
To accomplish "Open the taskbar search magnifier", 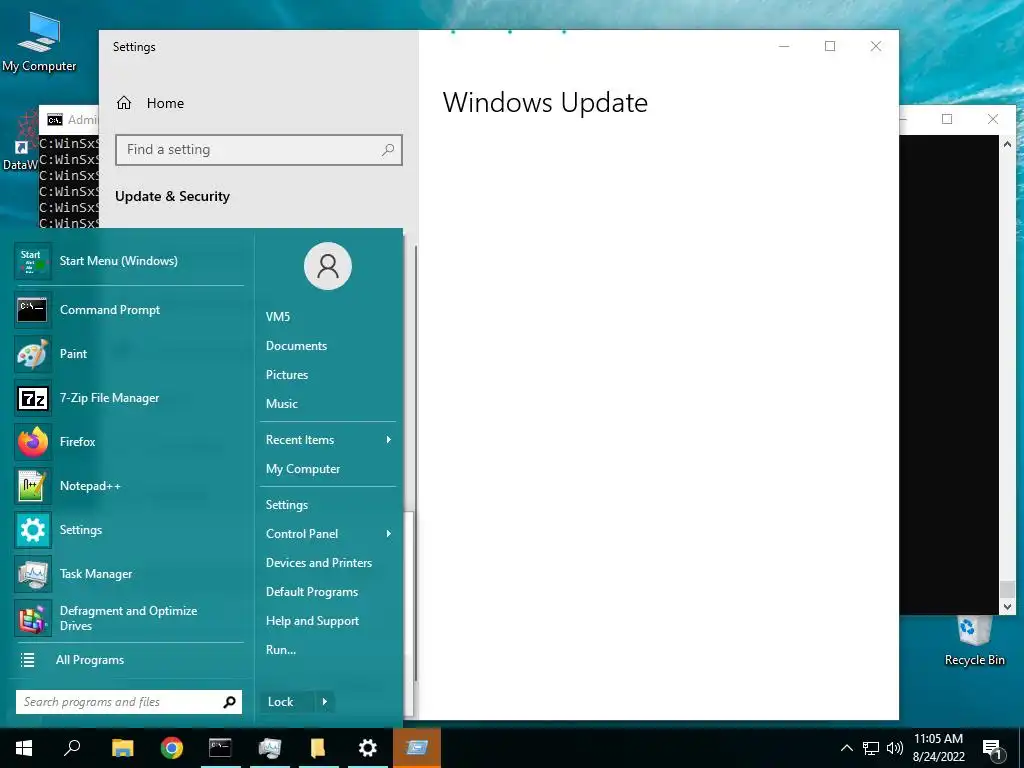I will point(72,748).
